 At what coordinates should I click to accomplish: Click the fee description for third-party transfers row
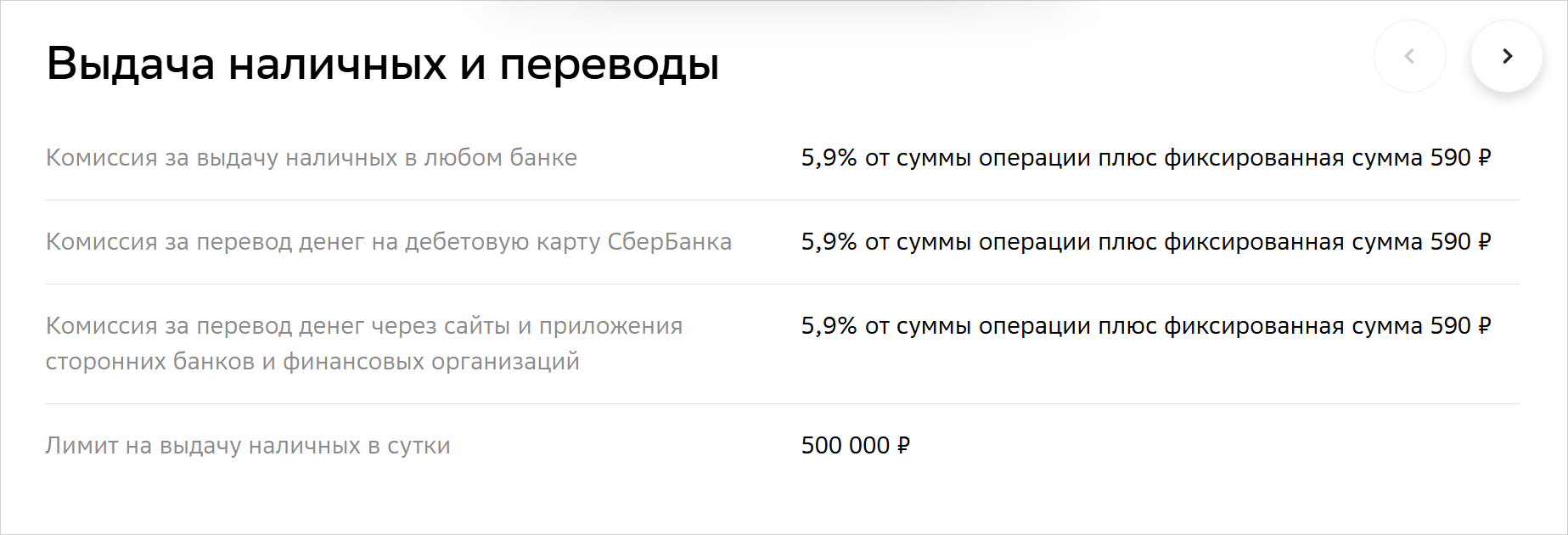[x=1145, y=326]
